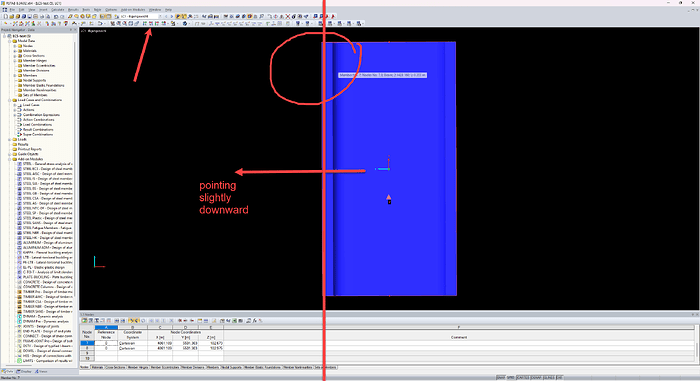Screen dimensions: 700x381
Task: Click the View in X direction icon
Action: pos(145,23)
